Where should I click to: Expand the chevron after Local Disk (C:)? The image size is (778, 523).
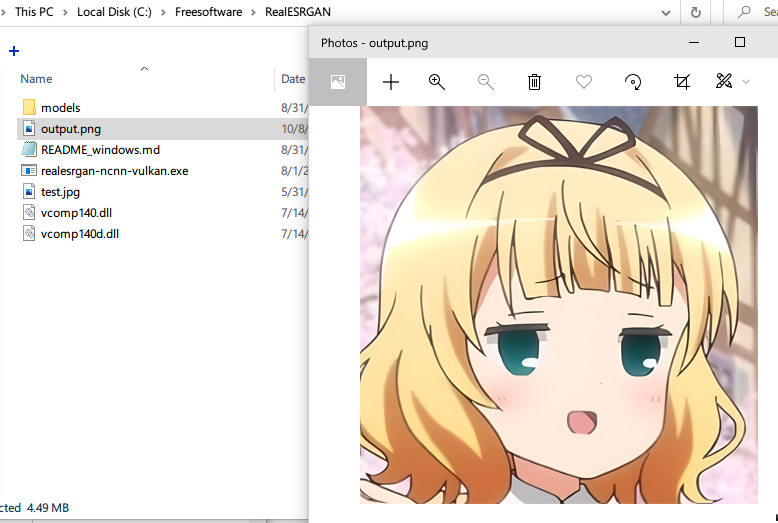163,12
